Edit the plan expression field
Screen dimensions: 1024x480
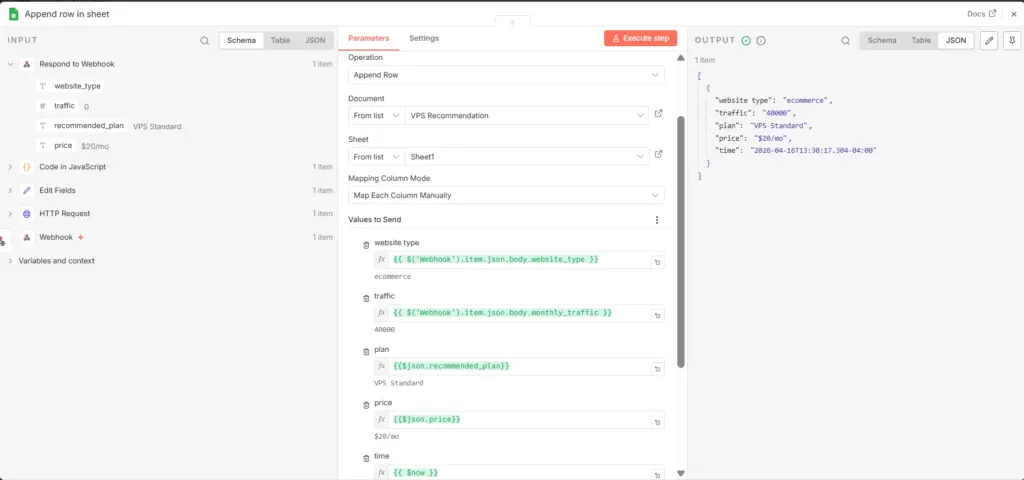tap(519, 366)
